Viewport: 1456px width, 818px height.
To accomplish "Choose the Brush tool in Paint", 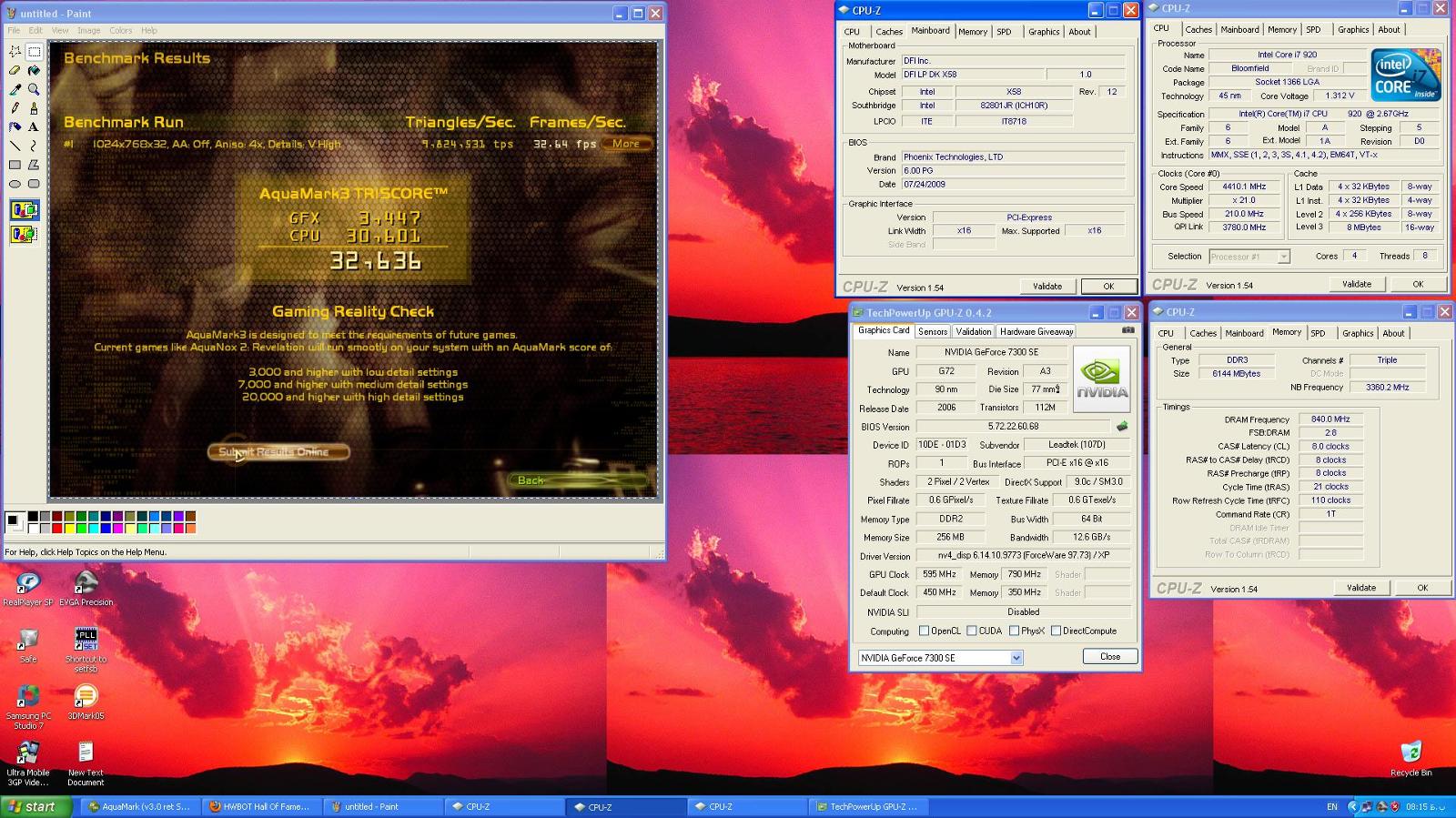I will tap(34, 108).
